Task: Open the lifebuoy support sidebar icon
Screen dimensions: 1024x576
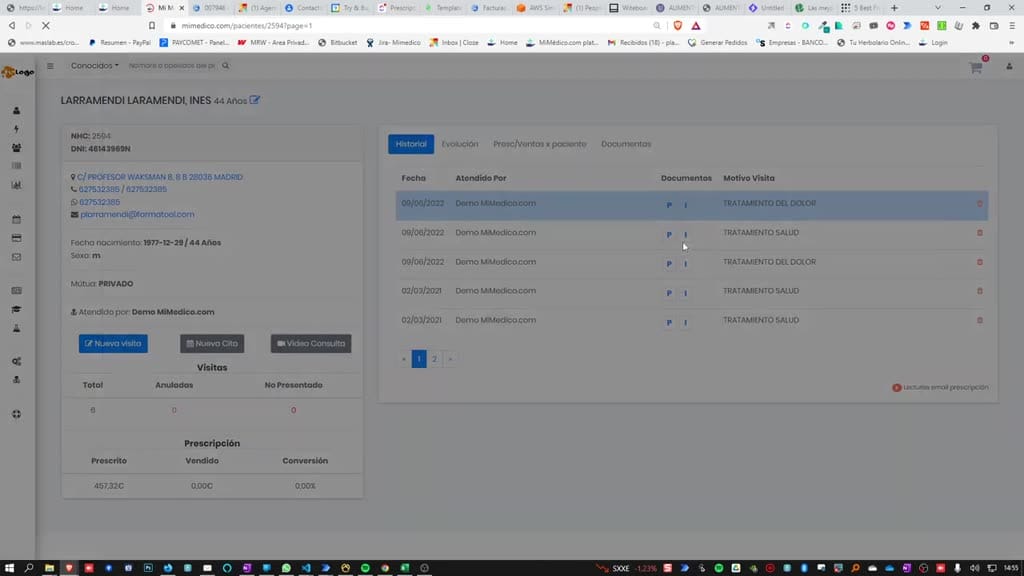Action: click(16, 414)
